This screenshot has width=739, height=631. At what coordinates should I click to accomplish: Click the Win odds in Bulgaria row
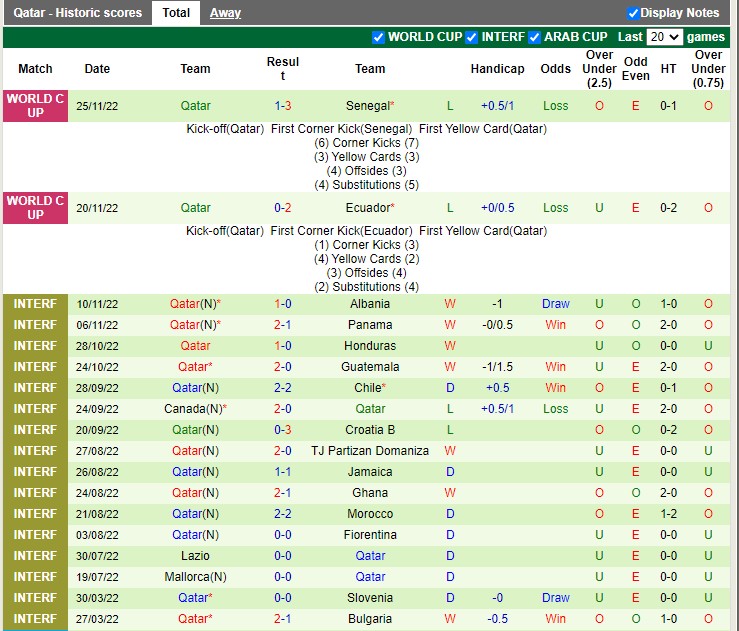[556, 619]
